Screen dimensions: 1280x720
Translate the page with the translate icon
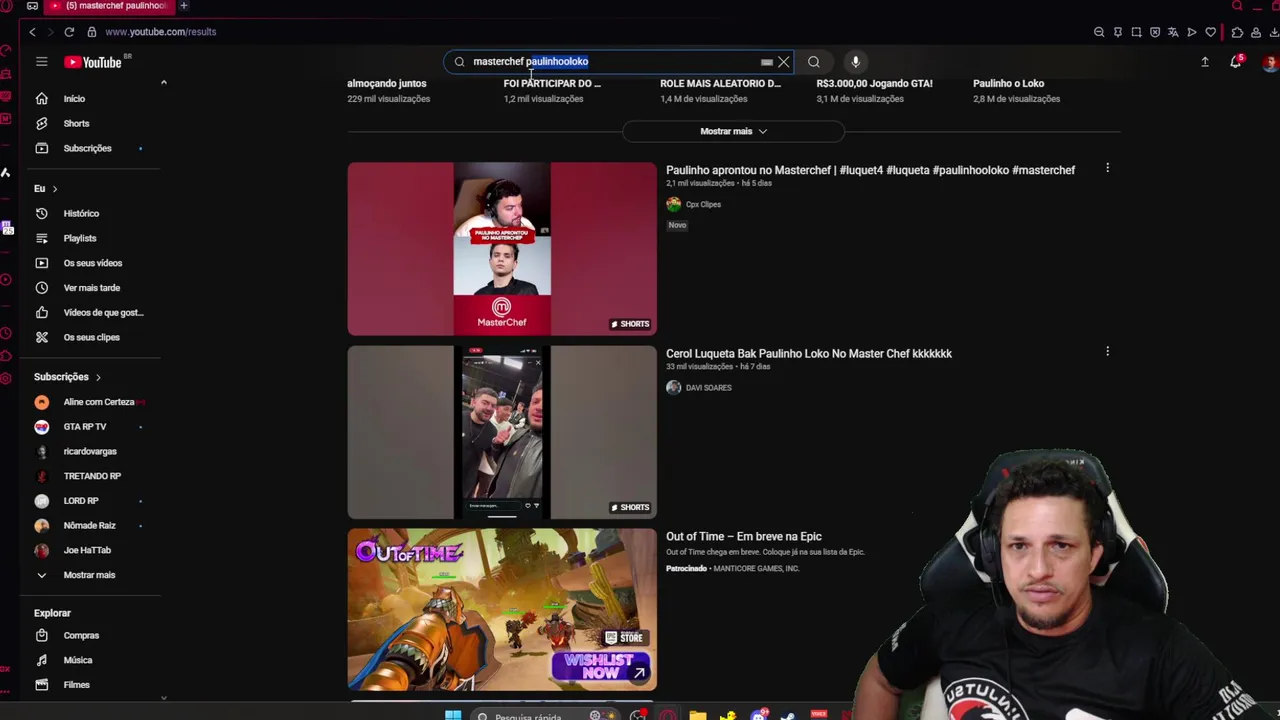click(x=1173, y=32)
